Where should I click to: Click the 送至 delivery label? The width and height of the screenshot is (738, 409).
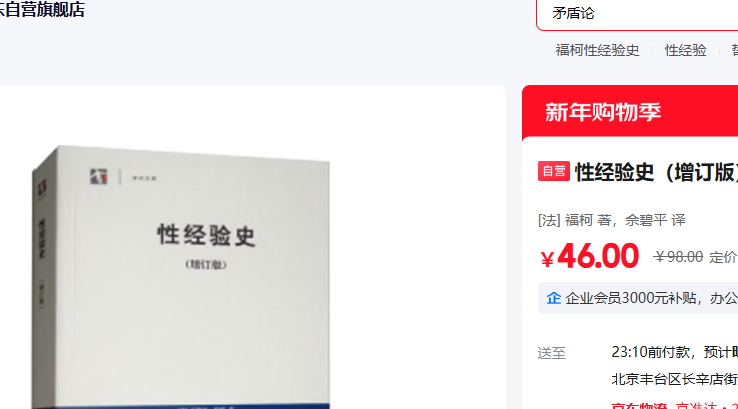pos(551,353)
